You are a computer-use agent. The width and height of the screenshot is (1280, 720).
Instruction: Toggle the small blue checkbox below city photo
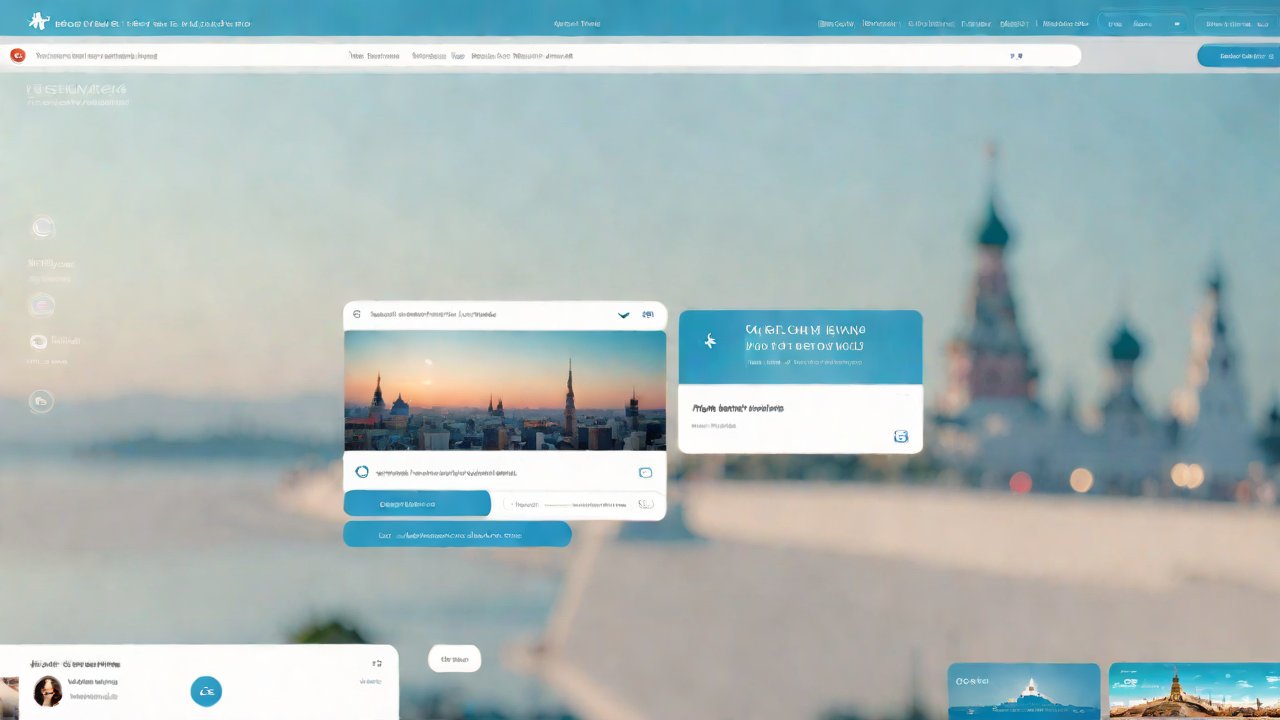click(x=645, y=472)
